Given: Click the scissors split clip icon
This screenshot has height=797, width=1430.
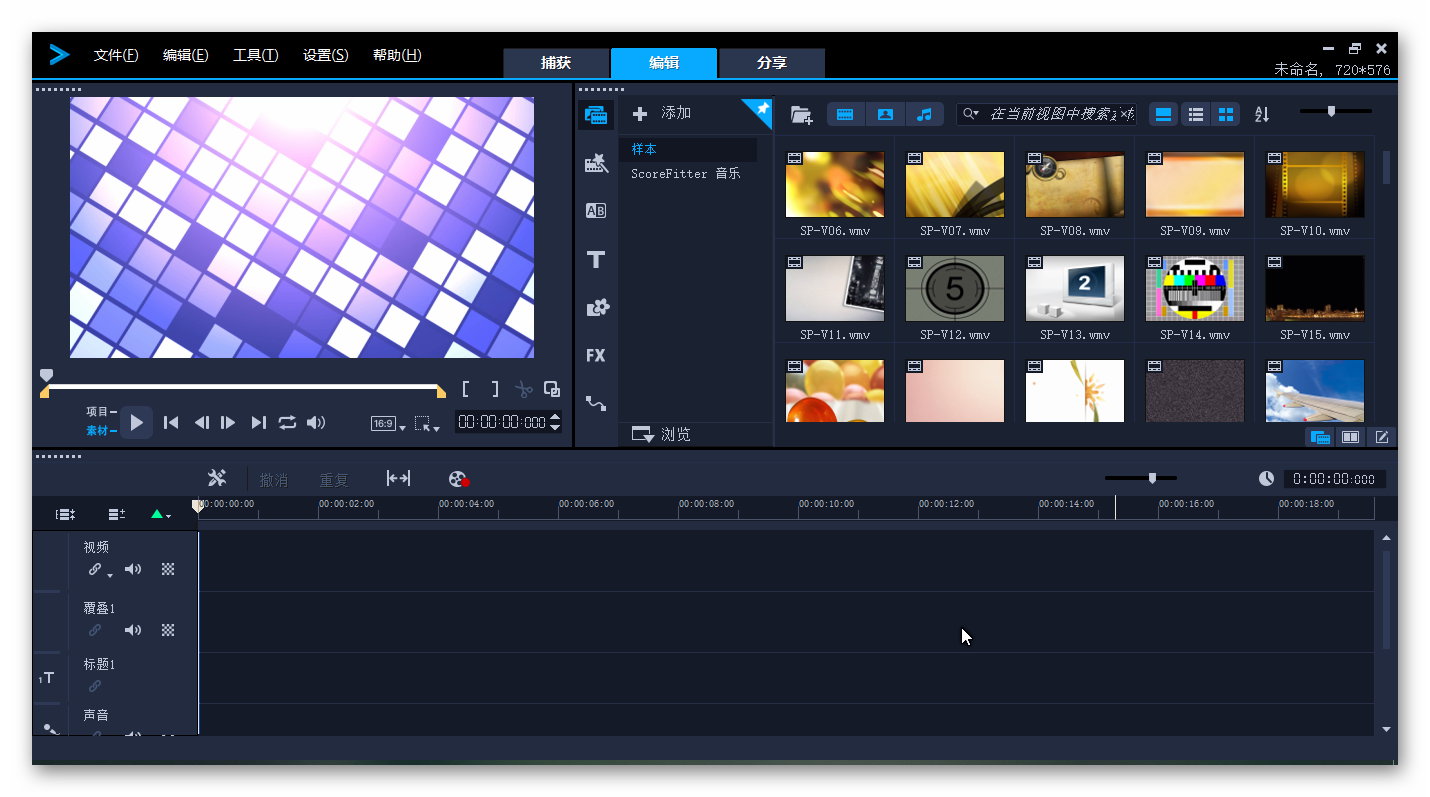Looking at the screenshot, I should point(523,389).
